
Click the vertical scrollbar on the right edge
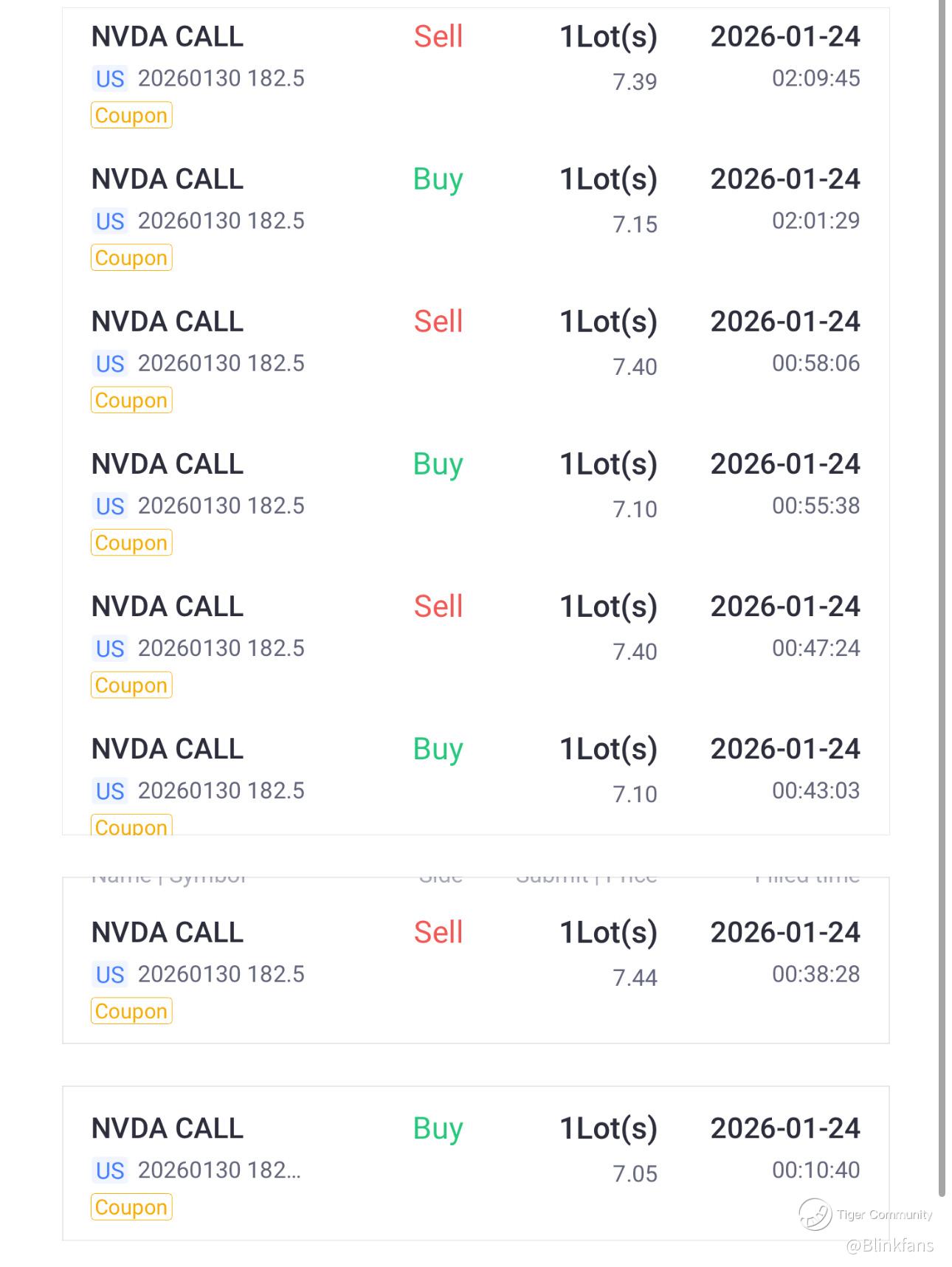(x=942, y=590)
